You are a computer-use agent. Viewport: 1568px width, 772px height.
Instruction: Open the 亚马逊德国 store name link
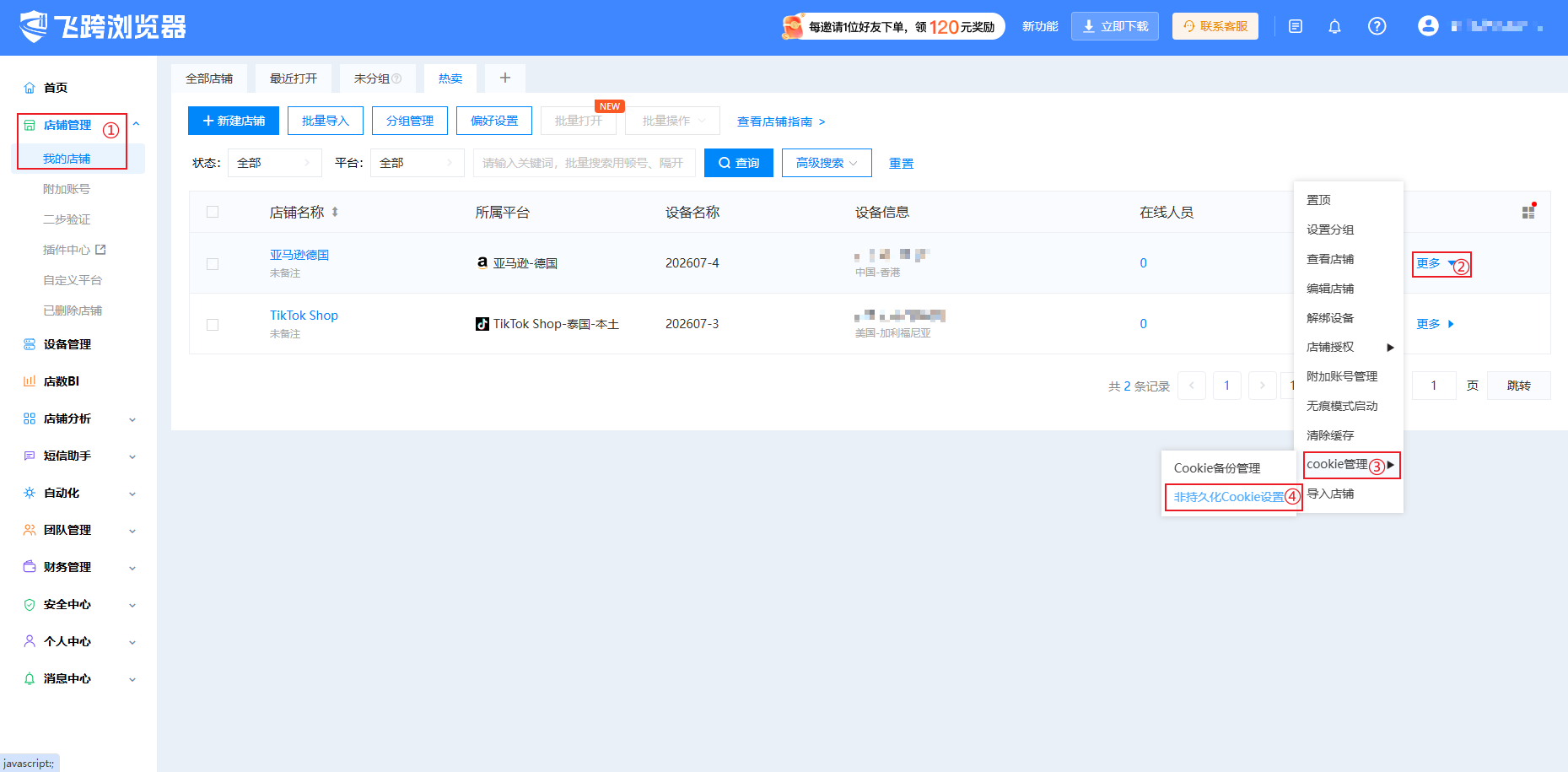pyautogui.click(x=299, y=255)
